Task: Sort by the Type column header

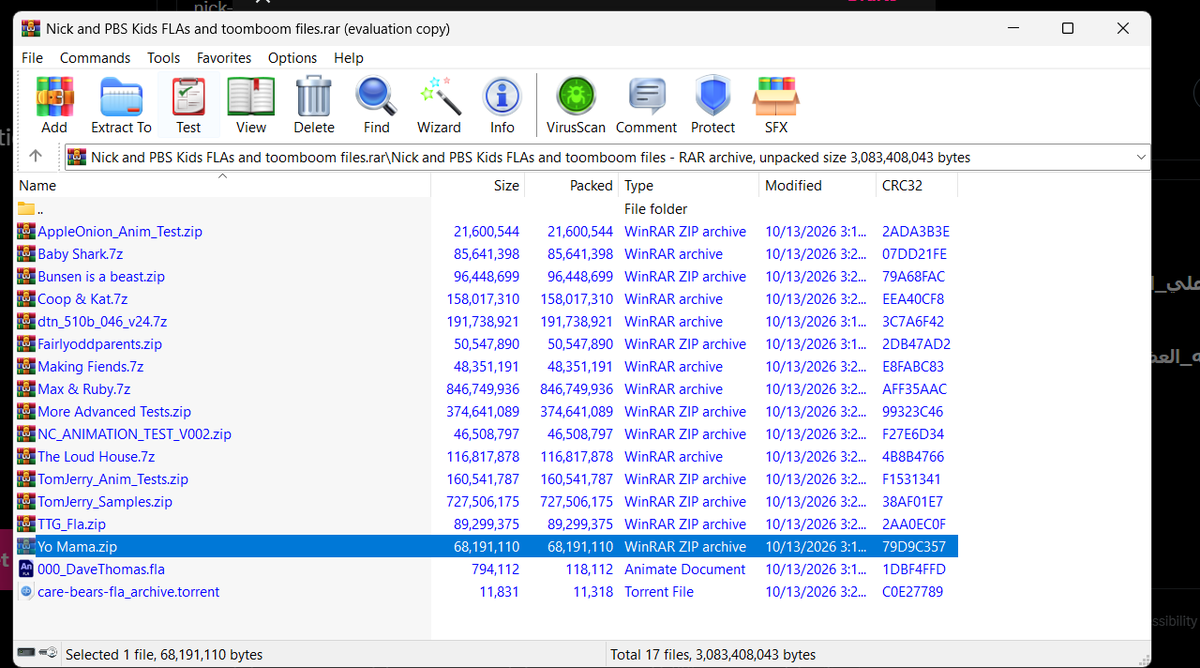Action: [x=688, y=185]
